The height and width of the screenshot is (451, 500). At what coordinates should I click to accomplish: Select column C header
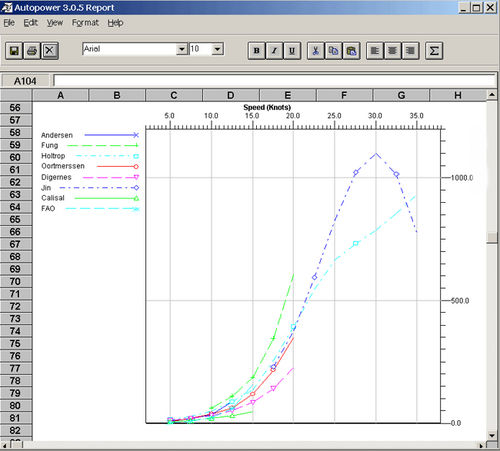tap(174, 95)
